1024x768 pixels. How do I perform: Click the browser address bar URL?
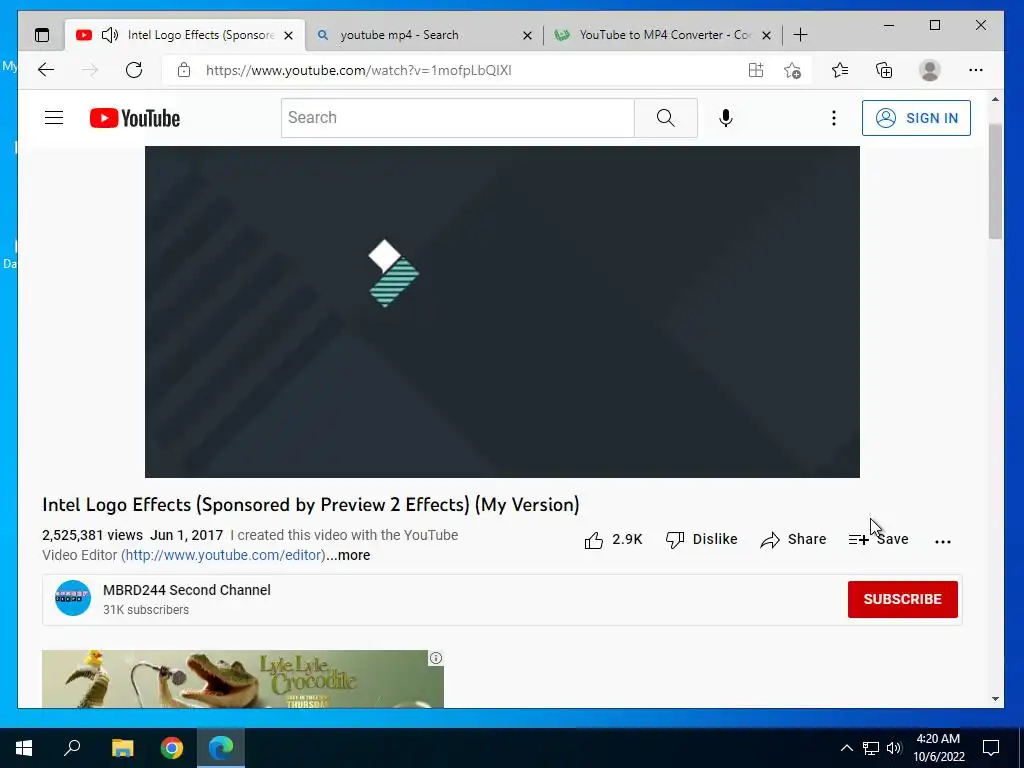359,71
